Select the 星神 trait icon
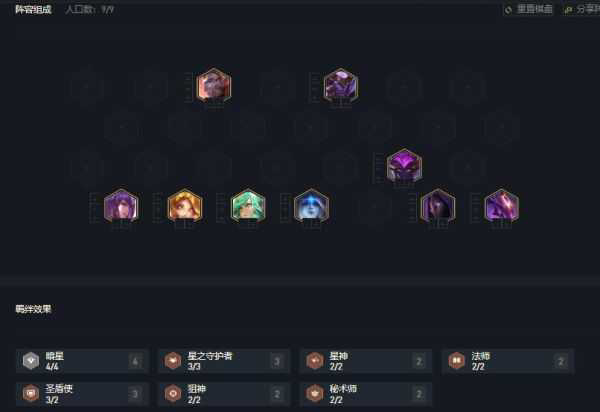This screenshot has width=600, height=412. (x=315, y=361)
